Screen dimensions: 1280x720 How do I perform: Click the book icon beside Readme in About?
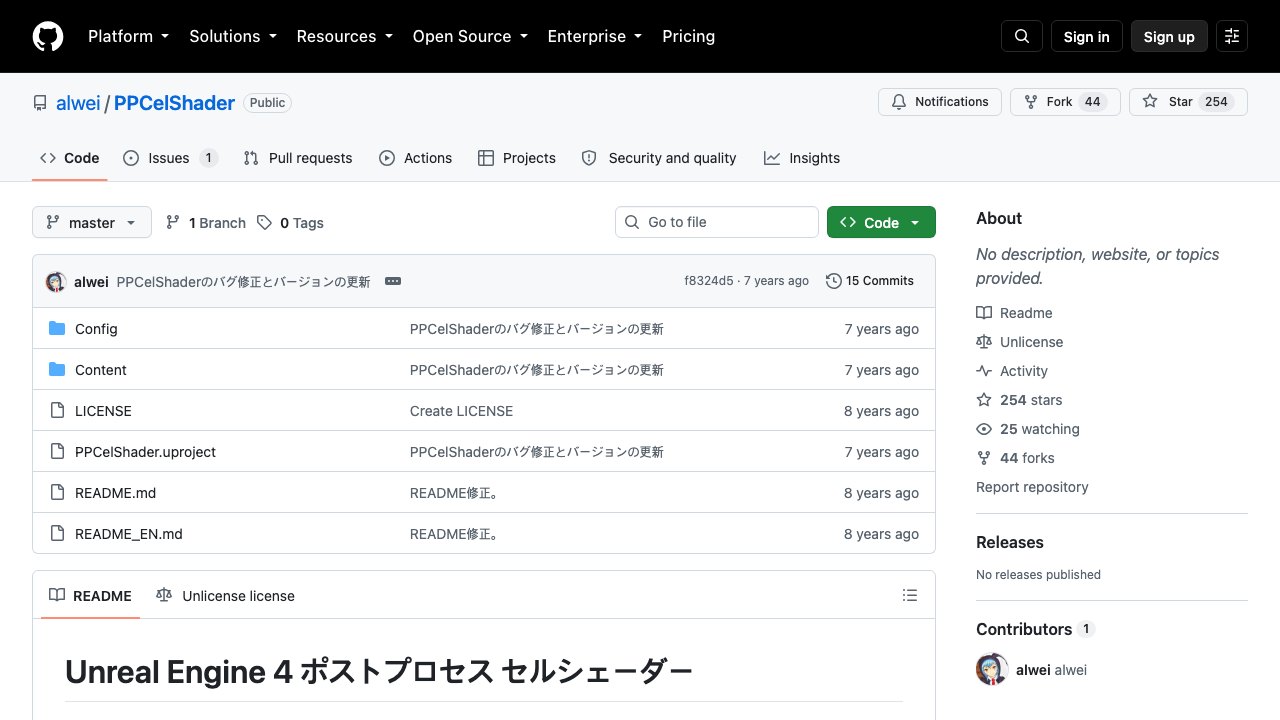pyautogui.click(x=984, y=313)
